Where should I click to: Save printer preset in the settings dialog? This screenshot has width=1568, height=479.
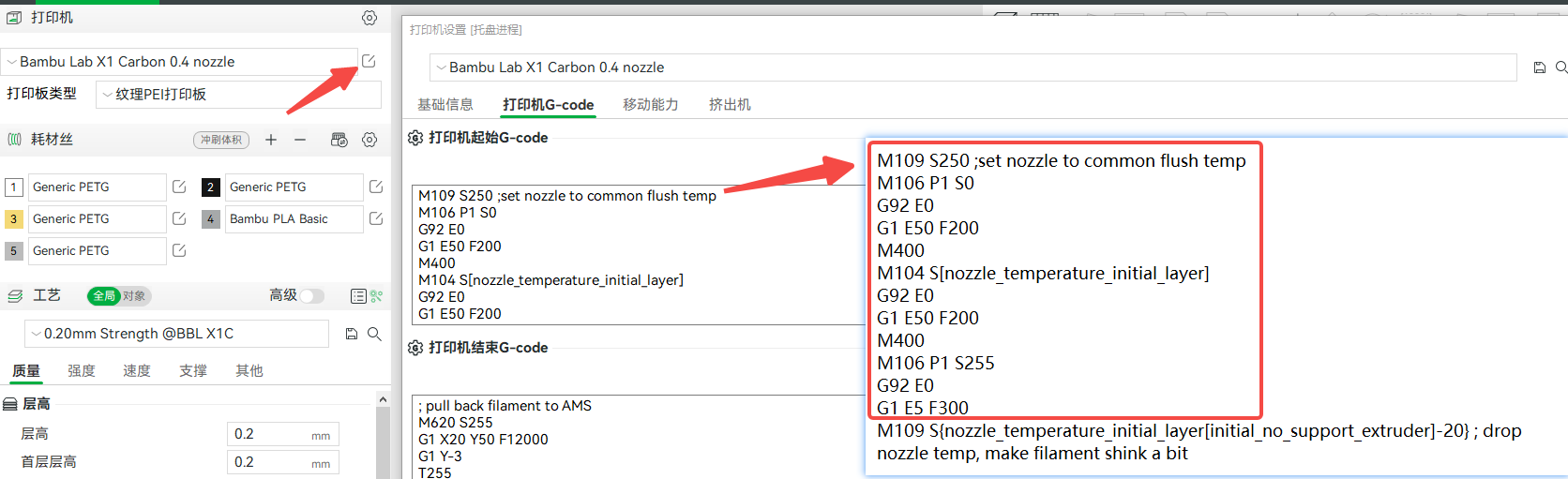click(1539, 67)
